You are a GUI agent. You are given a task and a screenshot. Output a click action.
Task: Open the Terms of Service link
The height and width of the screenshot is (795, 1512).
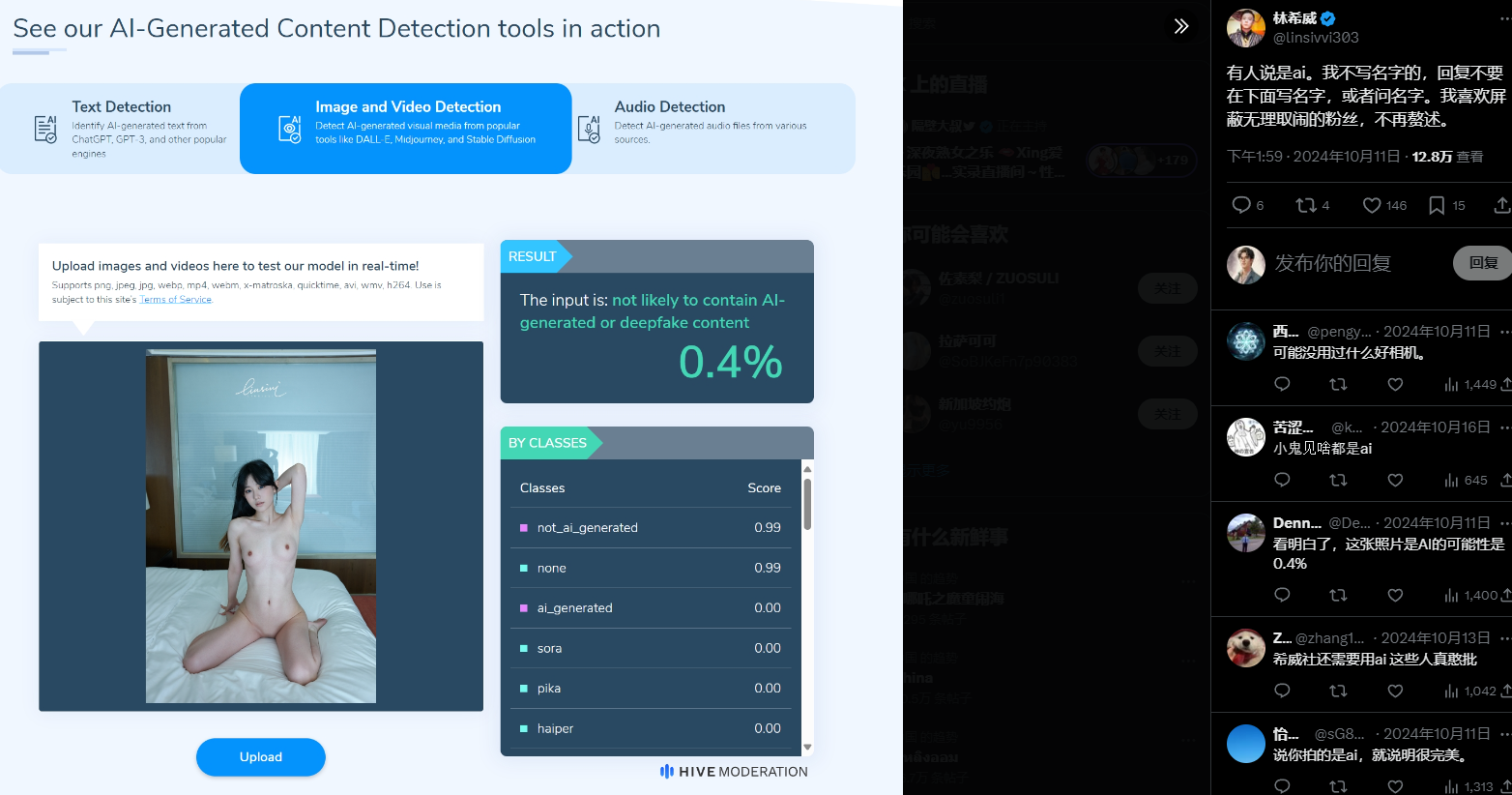[175, 300]
